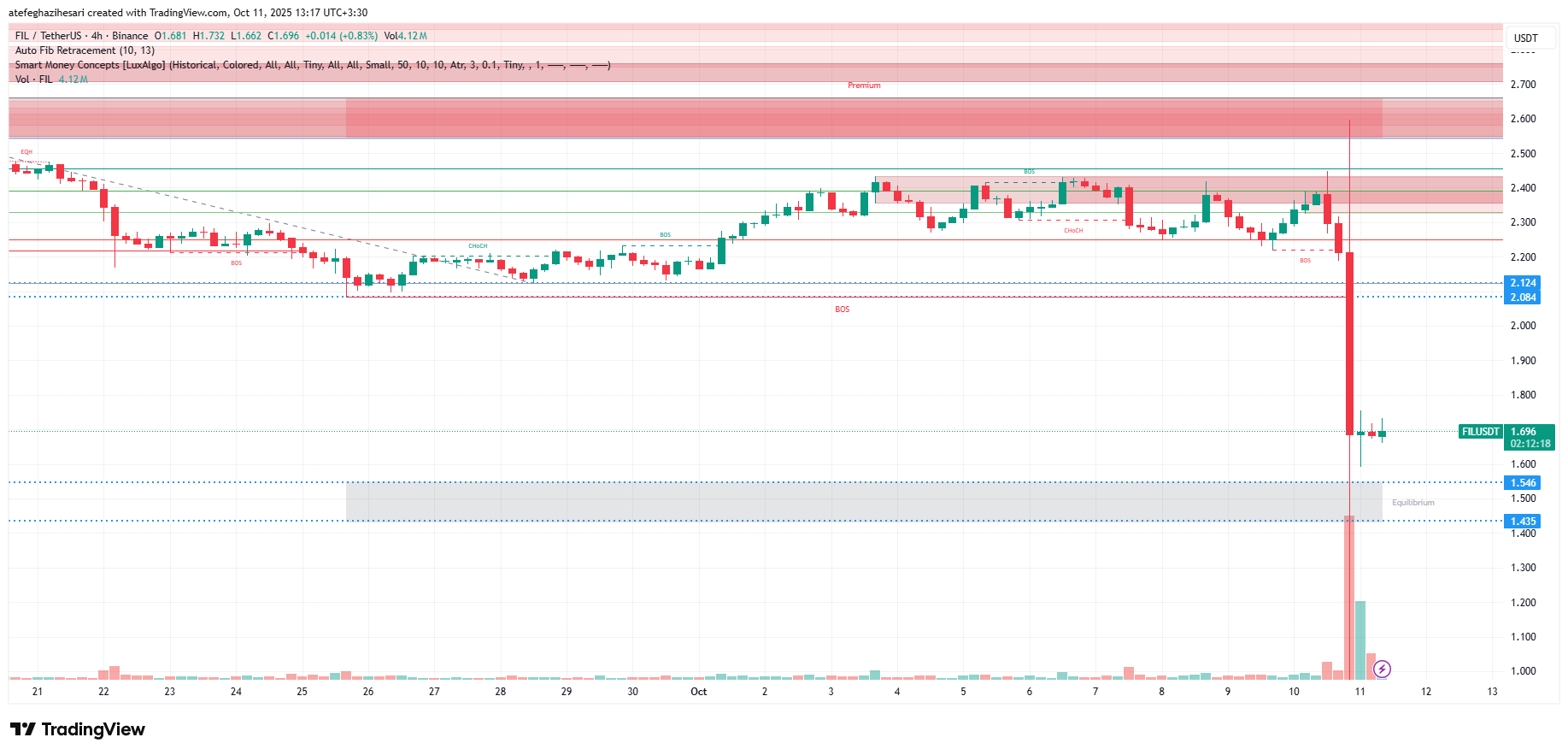1568x755 pixels.
Task: Click the 1.546 blue price label
Action: (1522, 483)
